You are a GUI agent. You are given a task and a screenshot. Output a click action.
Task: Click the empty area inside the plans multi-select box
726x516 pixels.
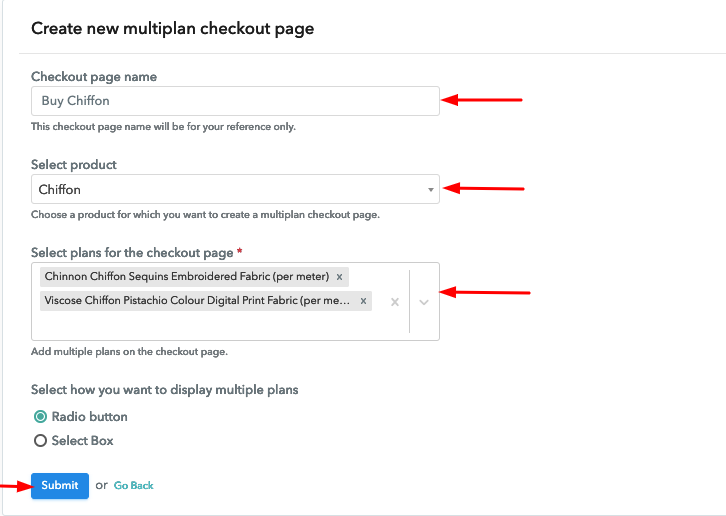tap(208, 326)
